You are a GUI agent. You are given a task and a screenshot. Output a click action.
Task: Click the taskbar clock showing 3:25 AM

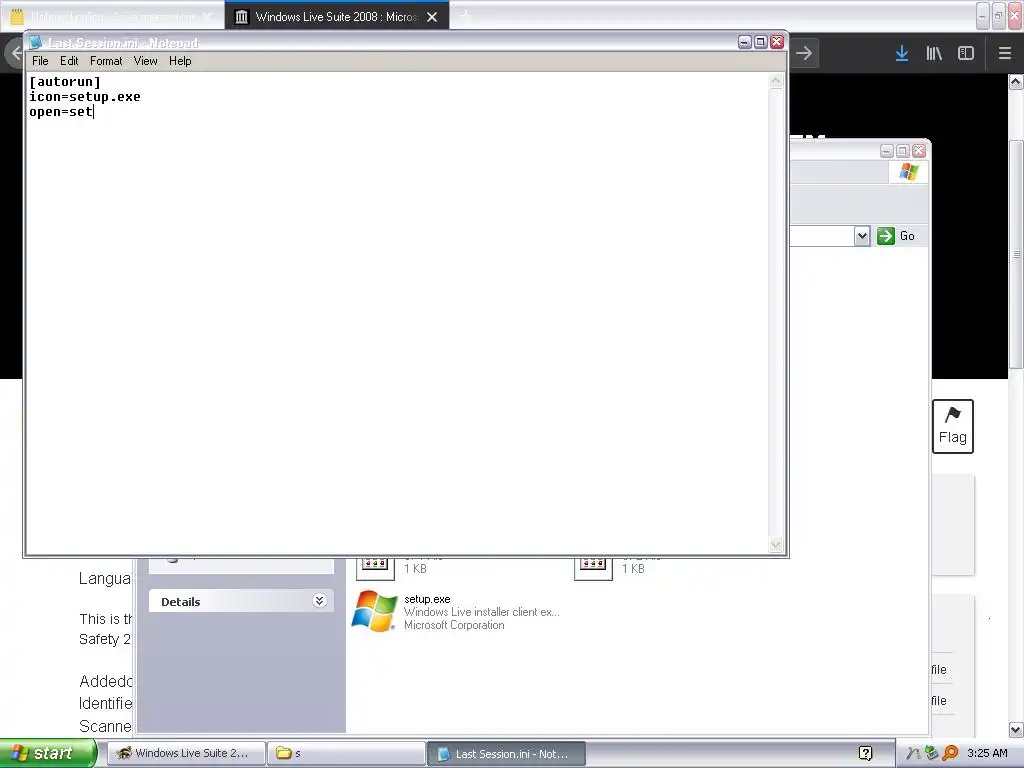click(987, 753)
